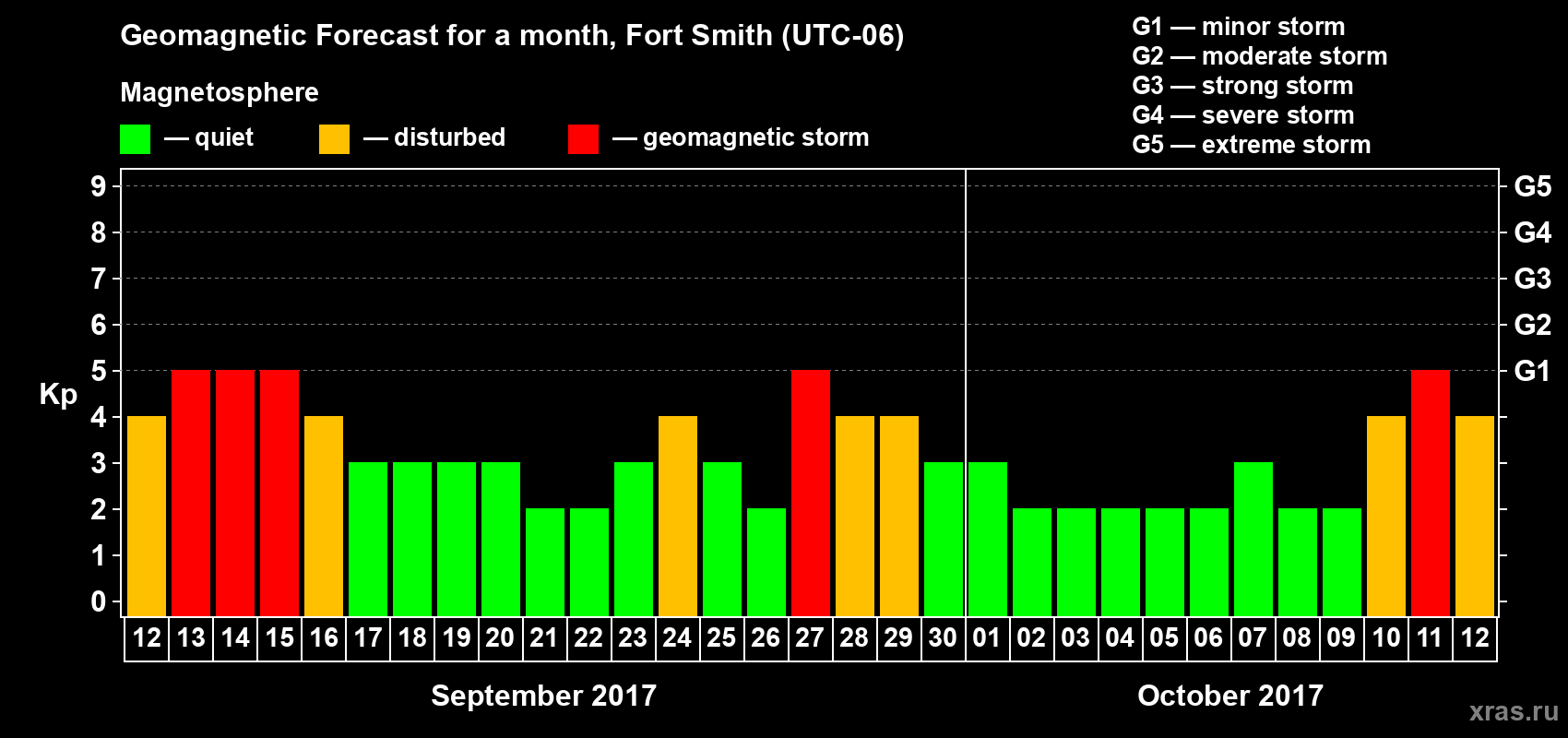Click the green bar for October 07
The width and height of the screenshot is (1568, 738).
tap(1253, 540)
